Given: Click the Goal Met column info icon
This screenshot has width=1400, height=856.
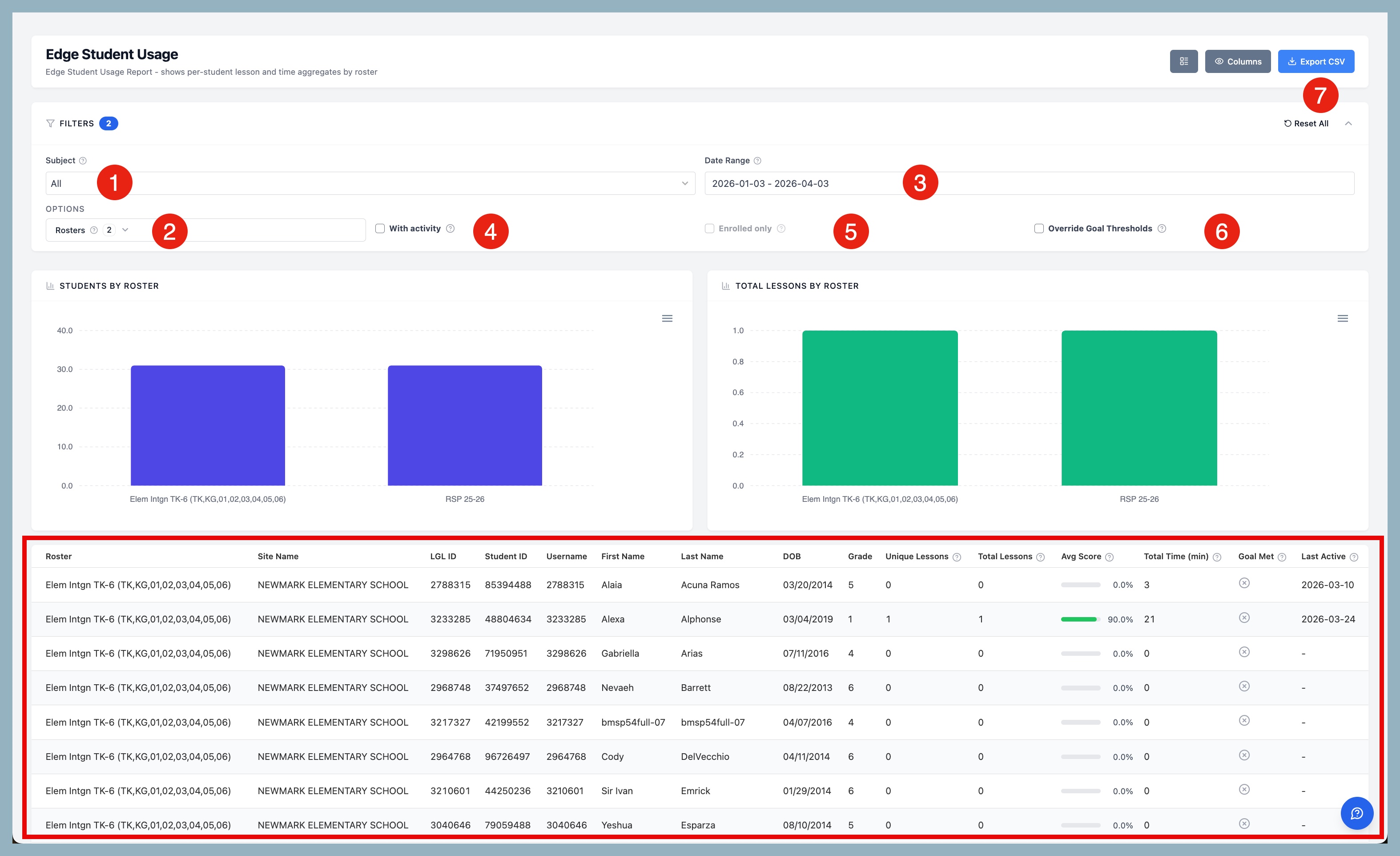Looking at the screenshot, I should pyautogui.click(x=1282, y=557).
